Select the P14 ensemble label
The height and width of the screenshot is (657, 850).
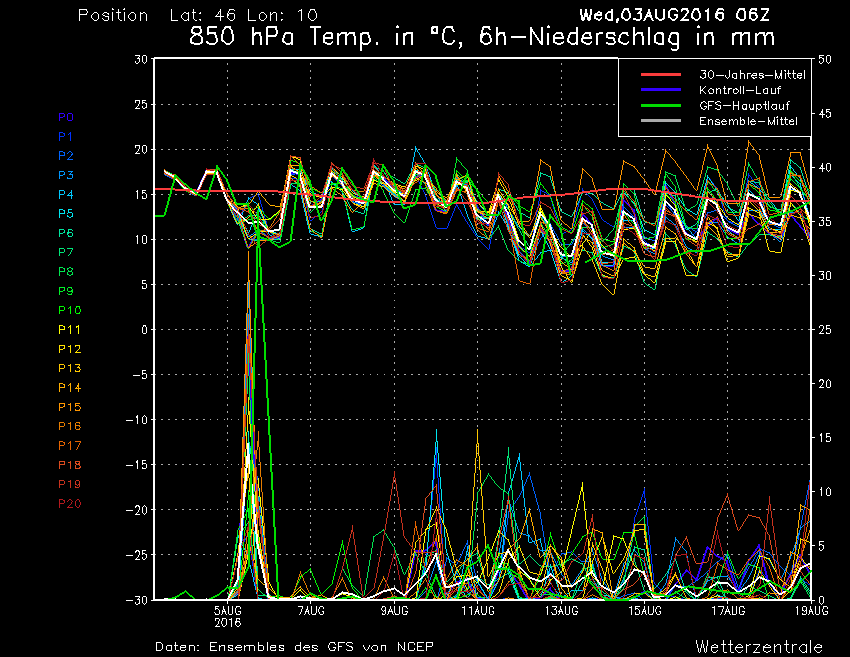69,388
